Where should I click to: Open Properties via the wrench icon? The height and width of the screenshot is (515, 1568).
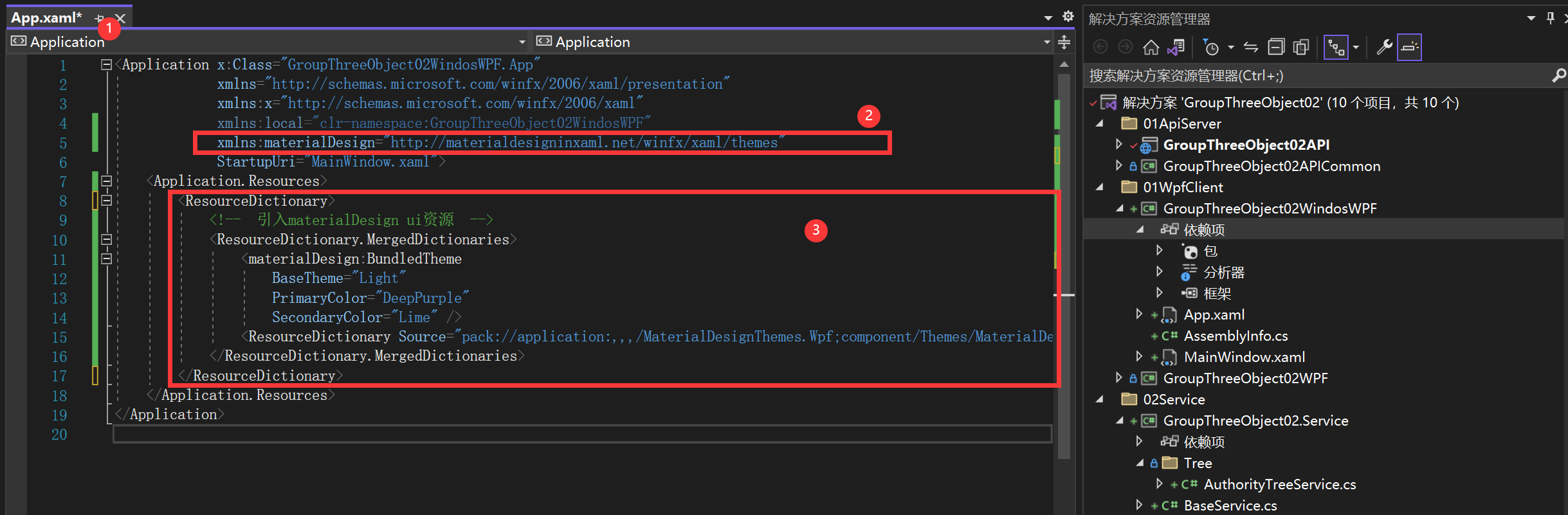[x=1384, y=48]
